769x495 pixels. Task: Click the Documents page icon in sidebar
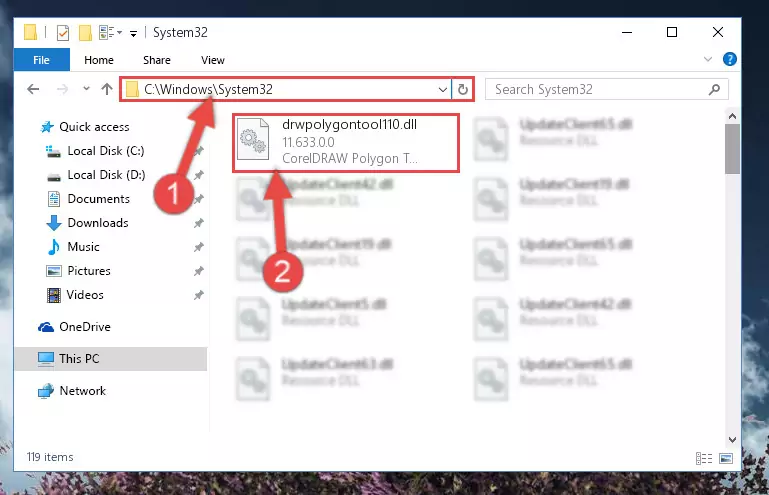pos(53,199)
